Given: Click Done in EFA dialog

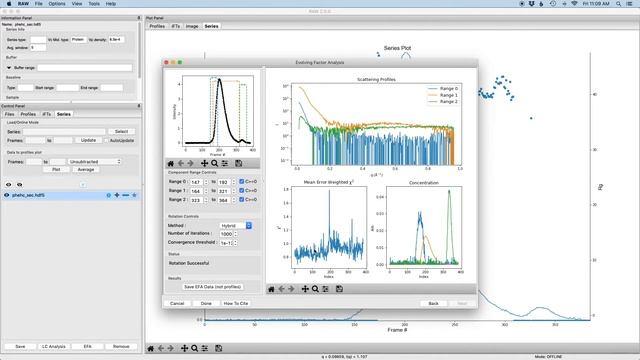Looking at the screenshot, I should (x=206, y=303).
